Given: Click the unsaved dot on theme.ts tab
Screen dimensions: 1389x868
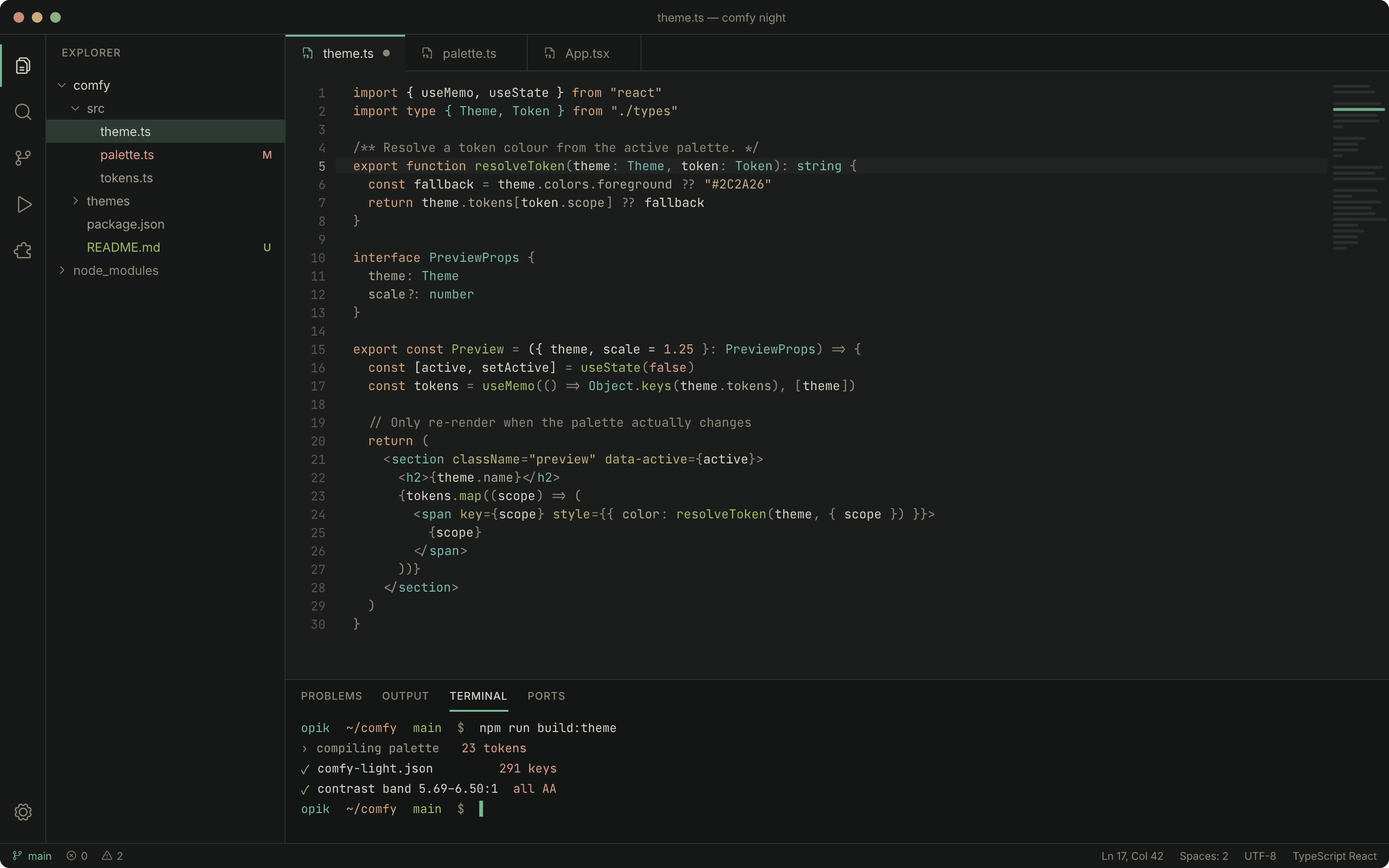Looking at the screenshot, I should pyautogui.click(x=386, y=54).
